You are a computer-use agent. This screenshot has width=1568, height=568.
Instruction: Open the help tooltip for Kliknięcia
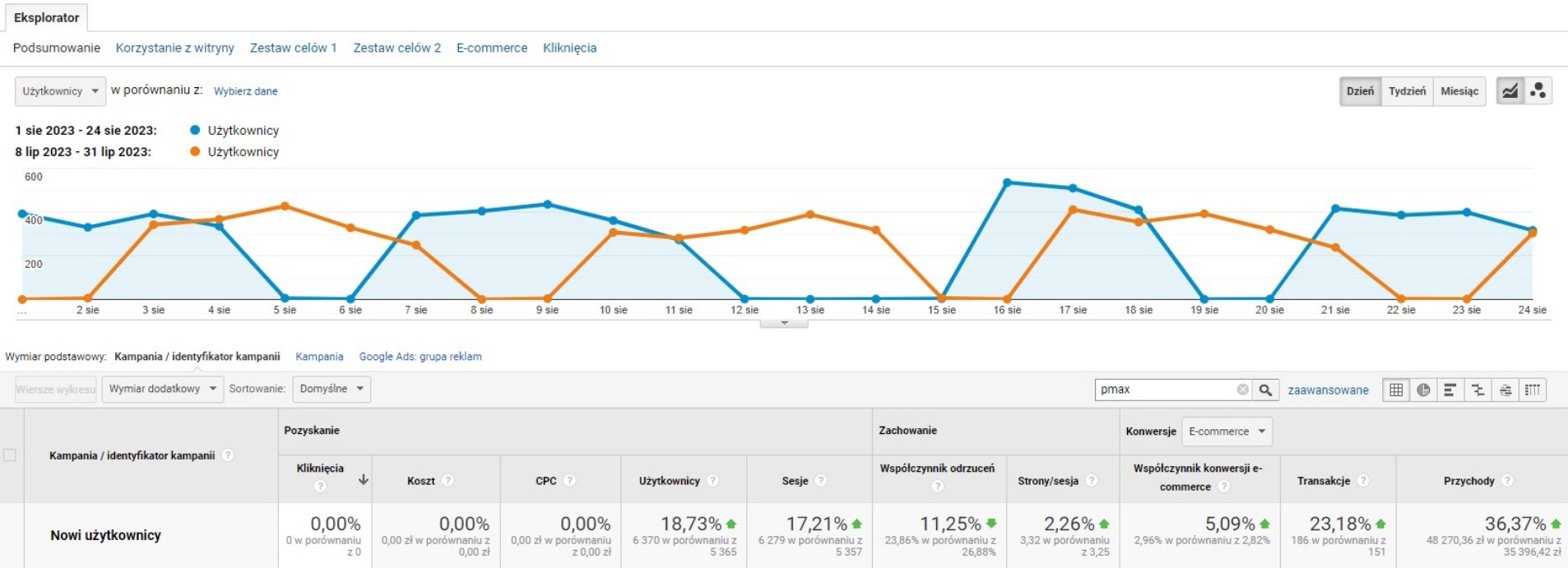click(x=320, y=486)
